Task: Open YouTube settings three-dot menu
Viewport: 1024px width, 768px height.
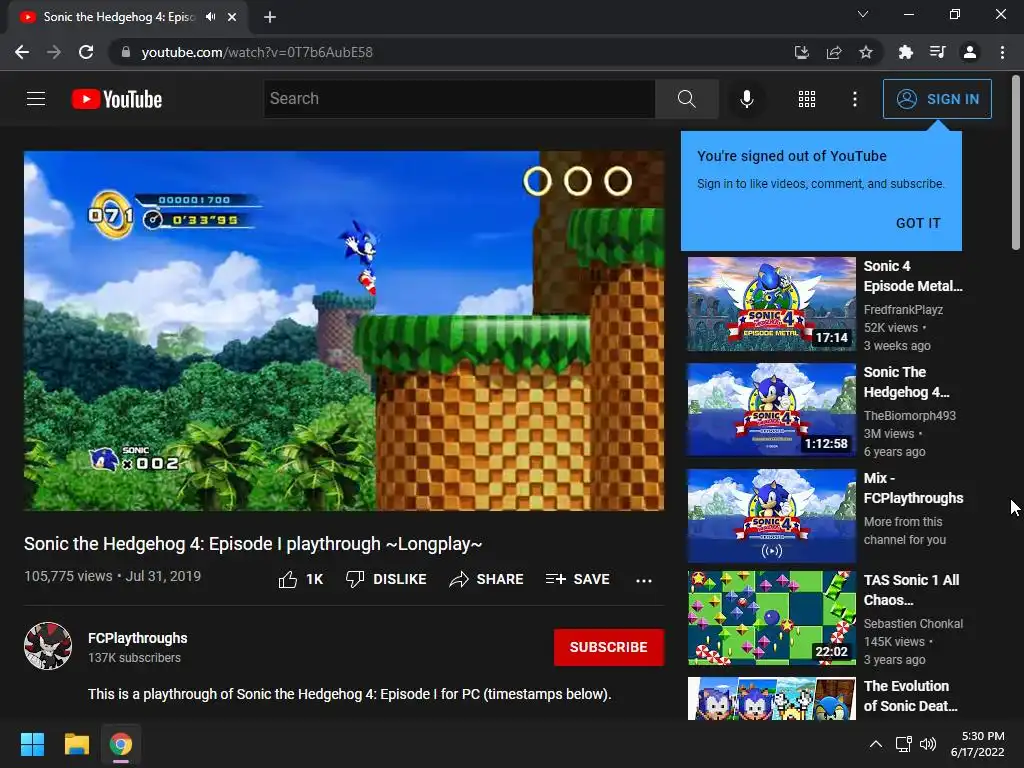Action: 855,99
